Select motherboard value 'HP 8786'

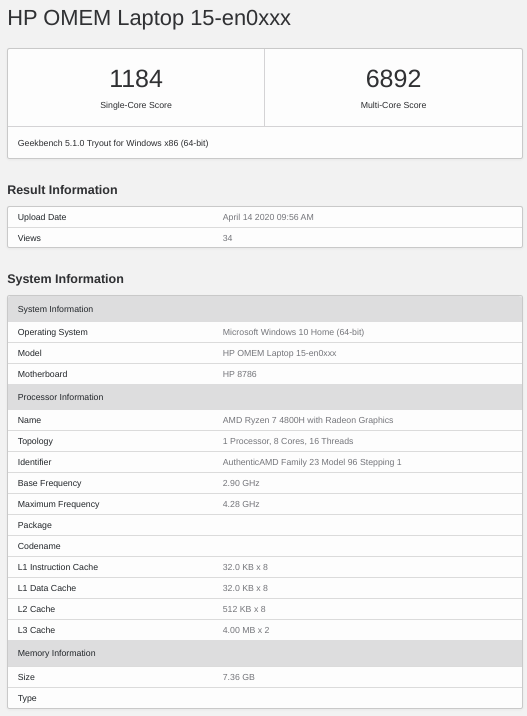(x=239, y=374)
